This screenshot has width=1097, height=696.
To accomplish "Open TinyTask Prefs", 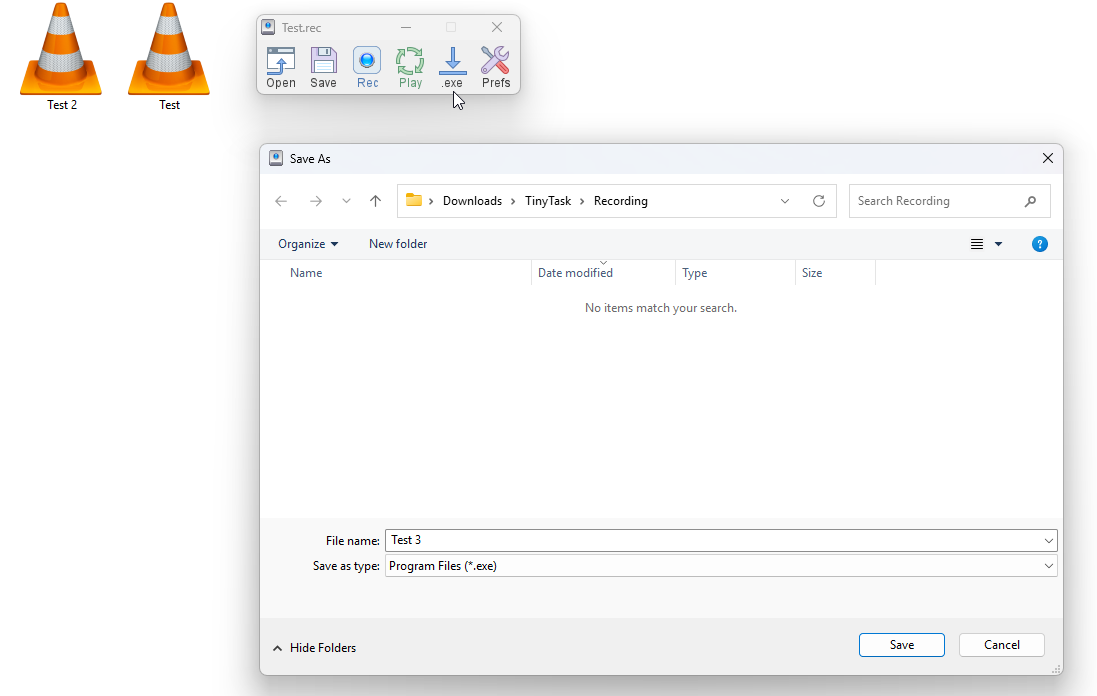I will [495, 68].
